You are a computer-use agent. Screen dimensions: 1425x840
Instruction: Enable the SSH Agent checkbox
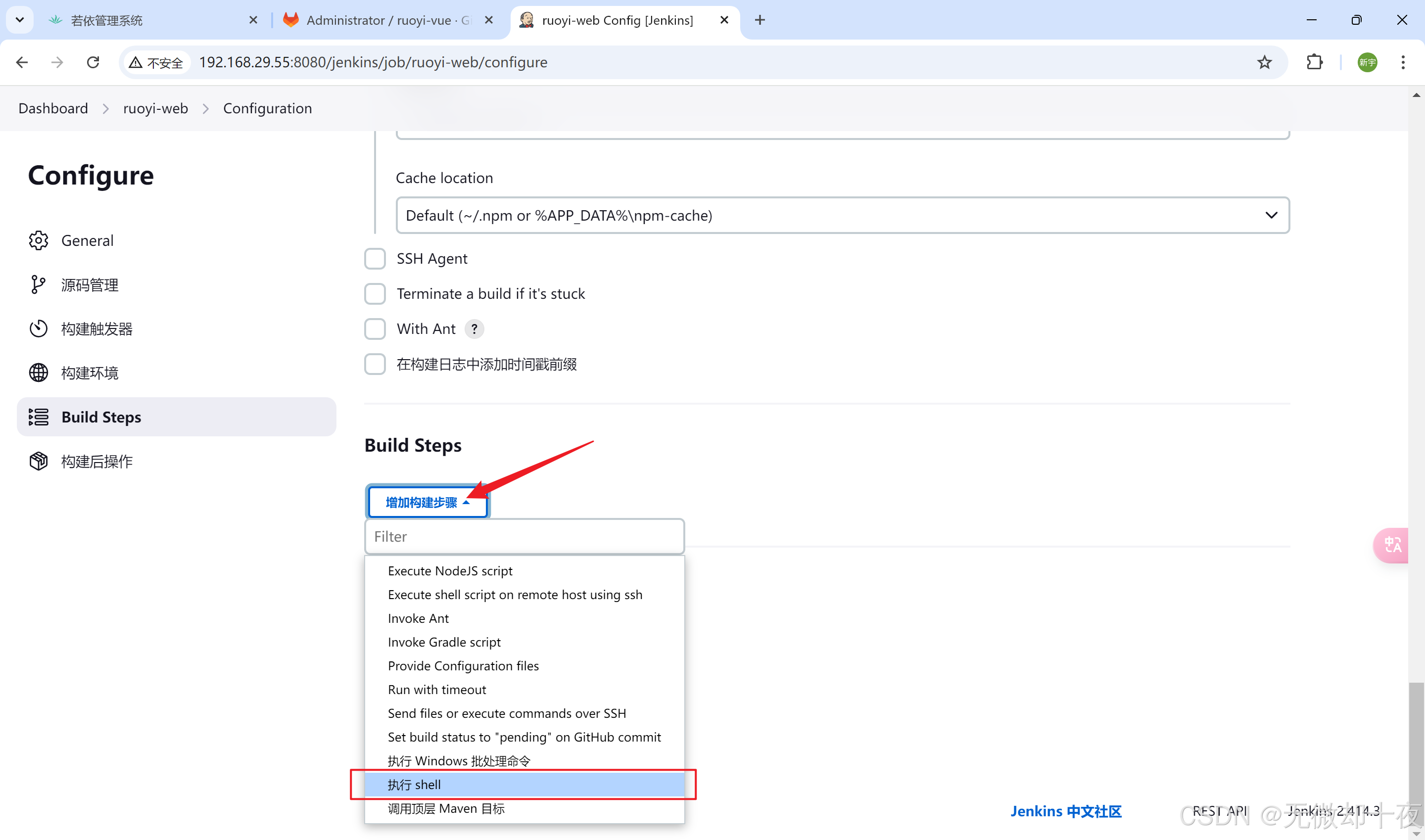[375, 259]
